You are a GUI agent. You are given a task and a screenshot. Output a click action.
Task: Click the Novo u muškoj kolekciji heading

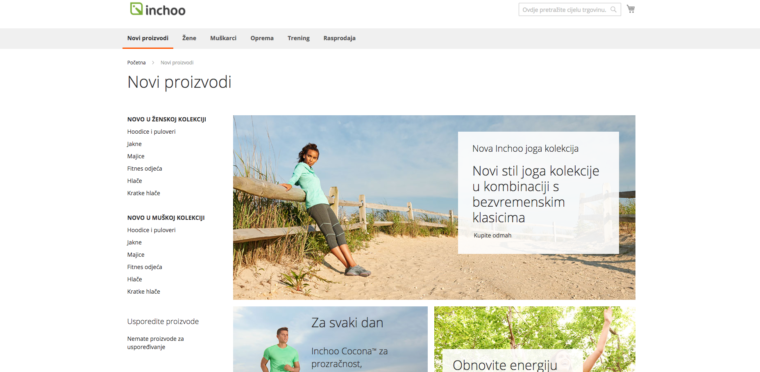[166, 218]
